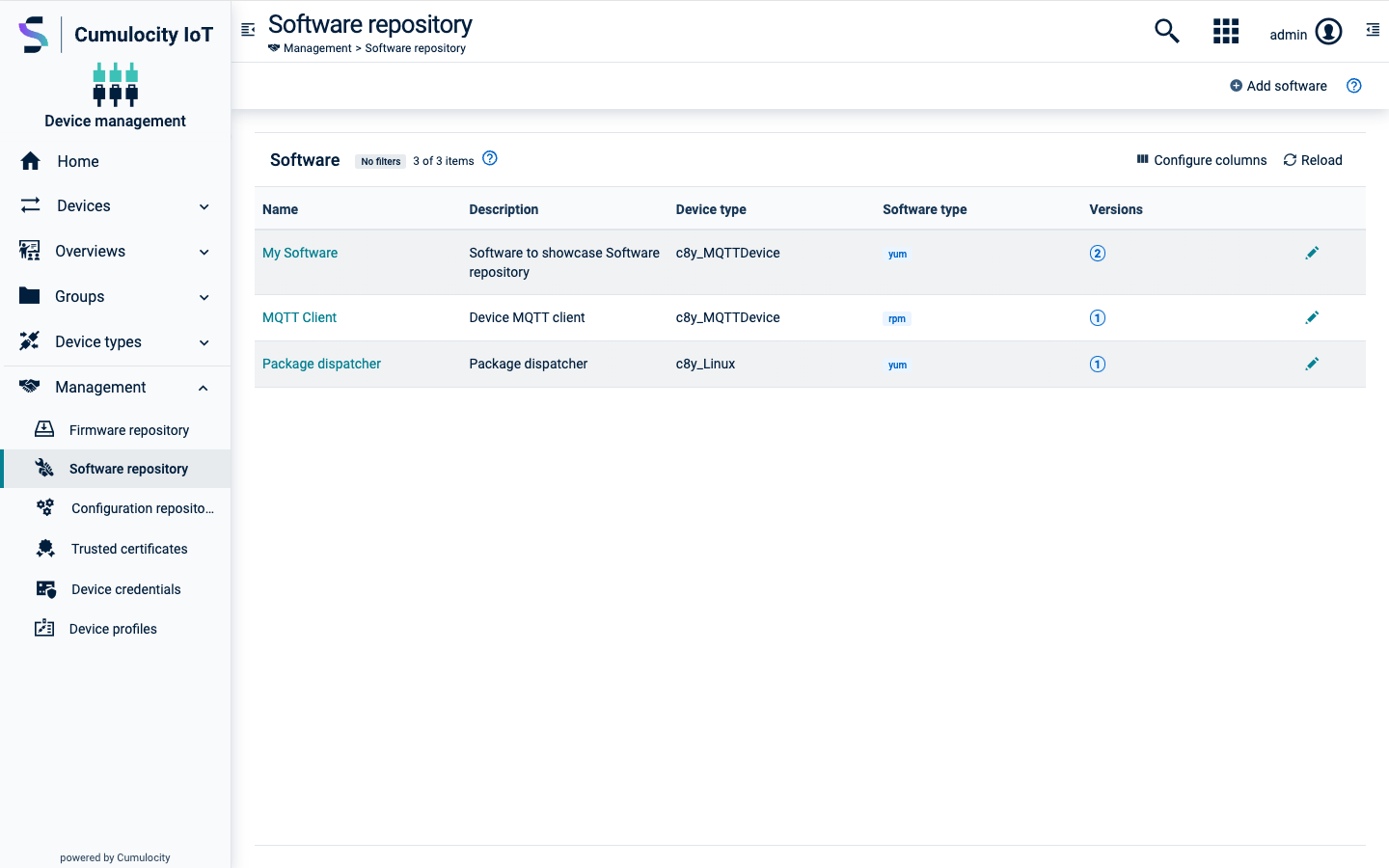
Task: Click versions count 2 for My Software
Action: [x=1098, y=253]
